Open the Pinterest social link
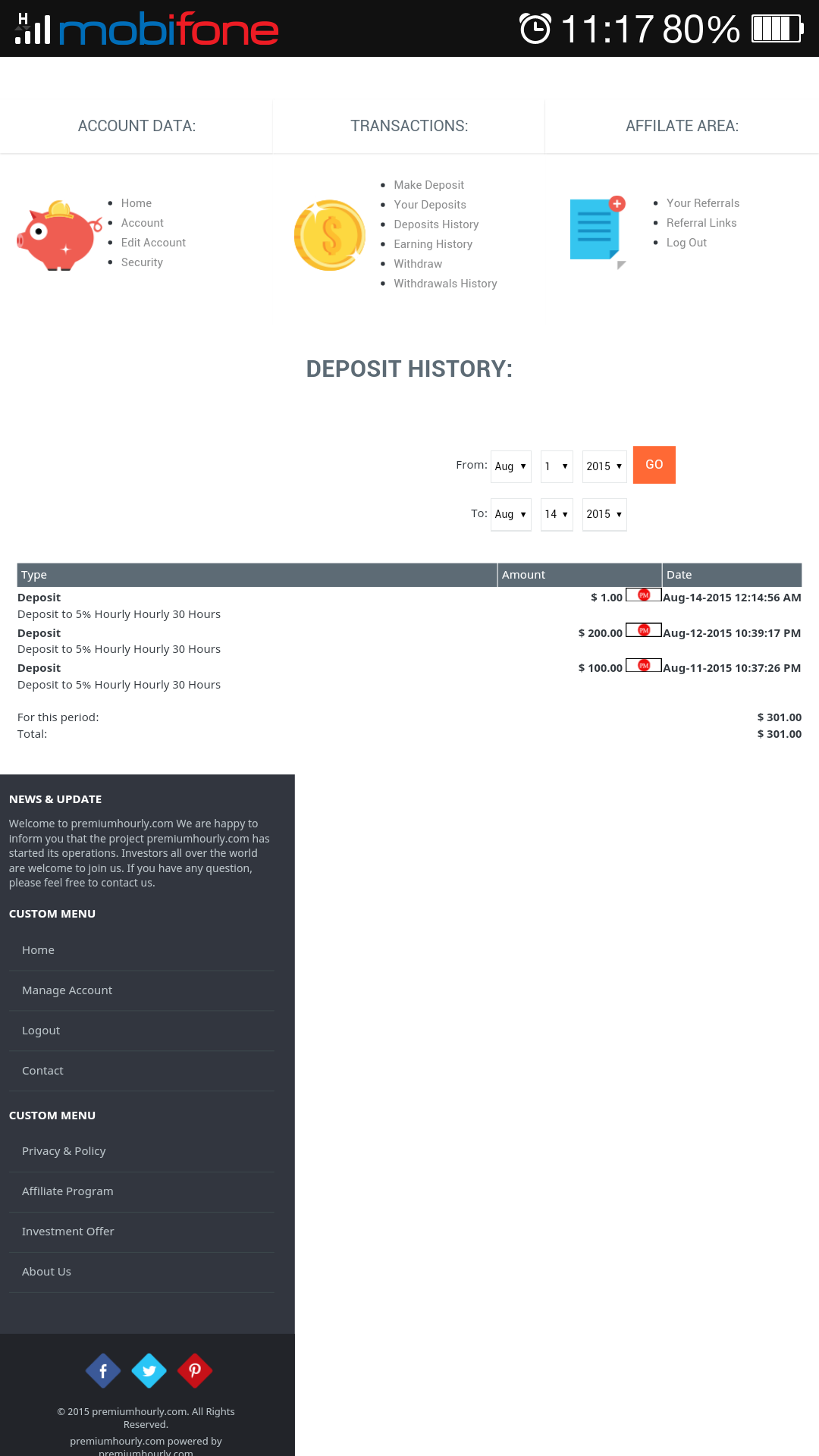This screenshot has height=1456, width=819. tap(195, 1370)
